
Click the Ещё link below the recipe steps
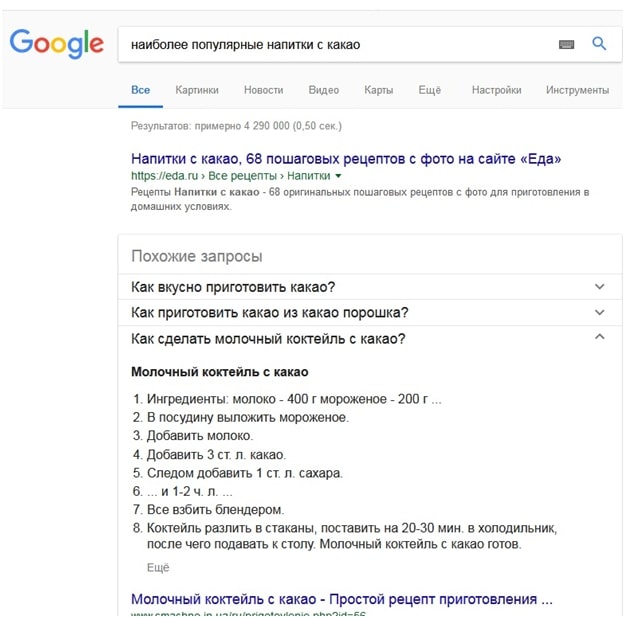point(158,567)
